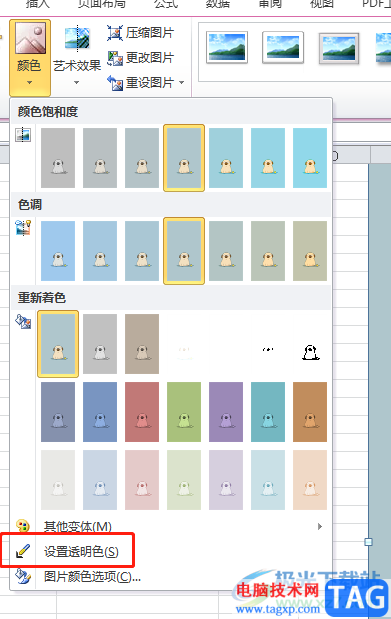Expand the arrow beside 其他变体
Image resolution: width=391 pixels, height=619 pixels.
click(320, 526)
